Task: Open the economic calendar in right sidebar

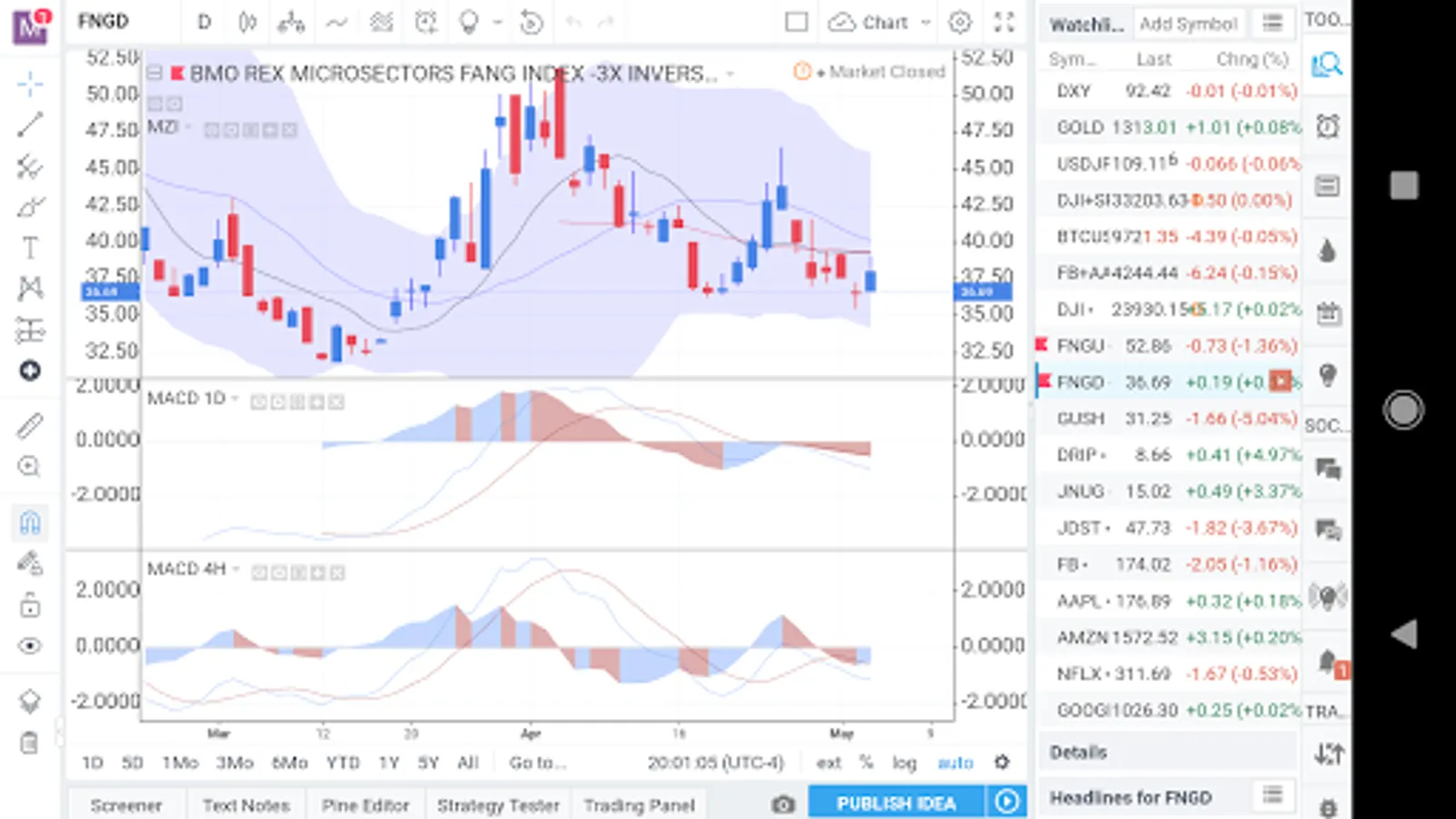Action: click(1328, 313)
